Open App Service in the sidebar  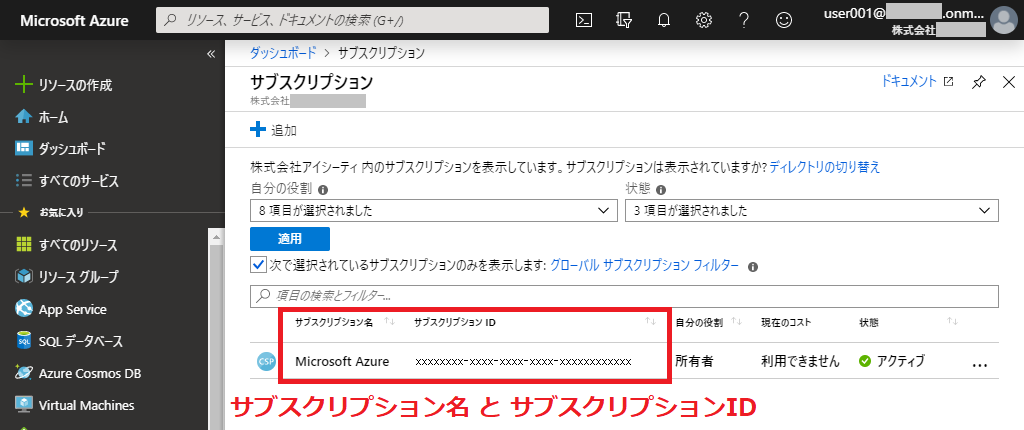pyautogui.click(x=61, y=309)
